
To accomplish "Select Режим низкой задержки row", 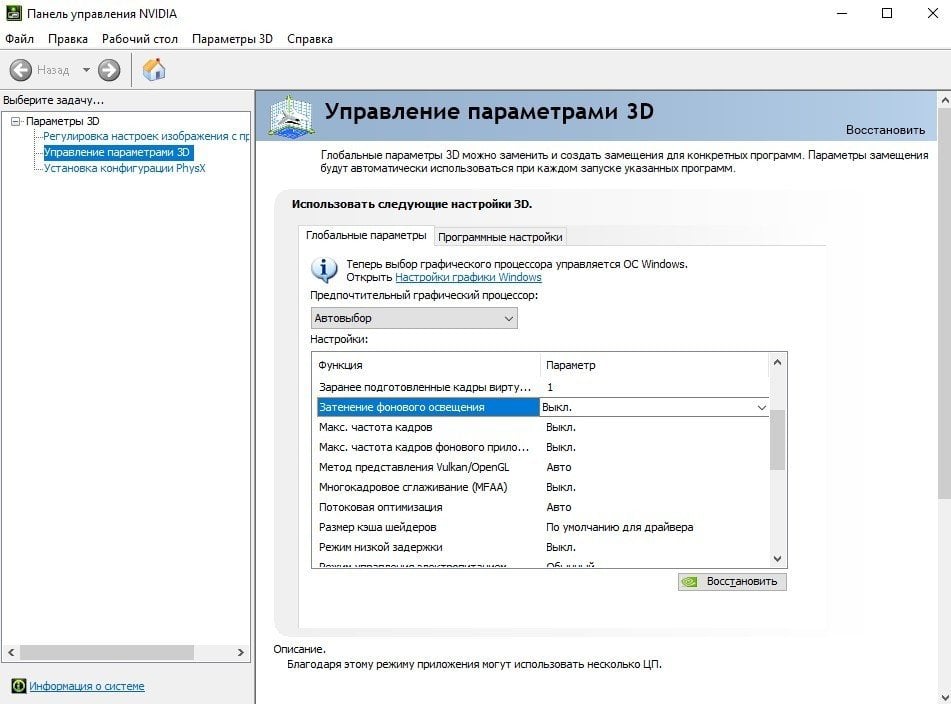I will click(x=543, y=547).
